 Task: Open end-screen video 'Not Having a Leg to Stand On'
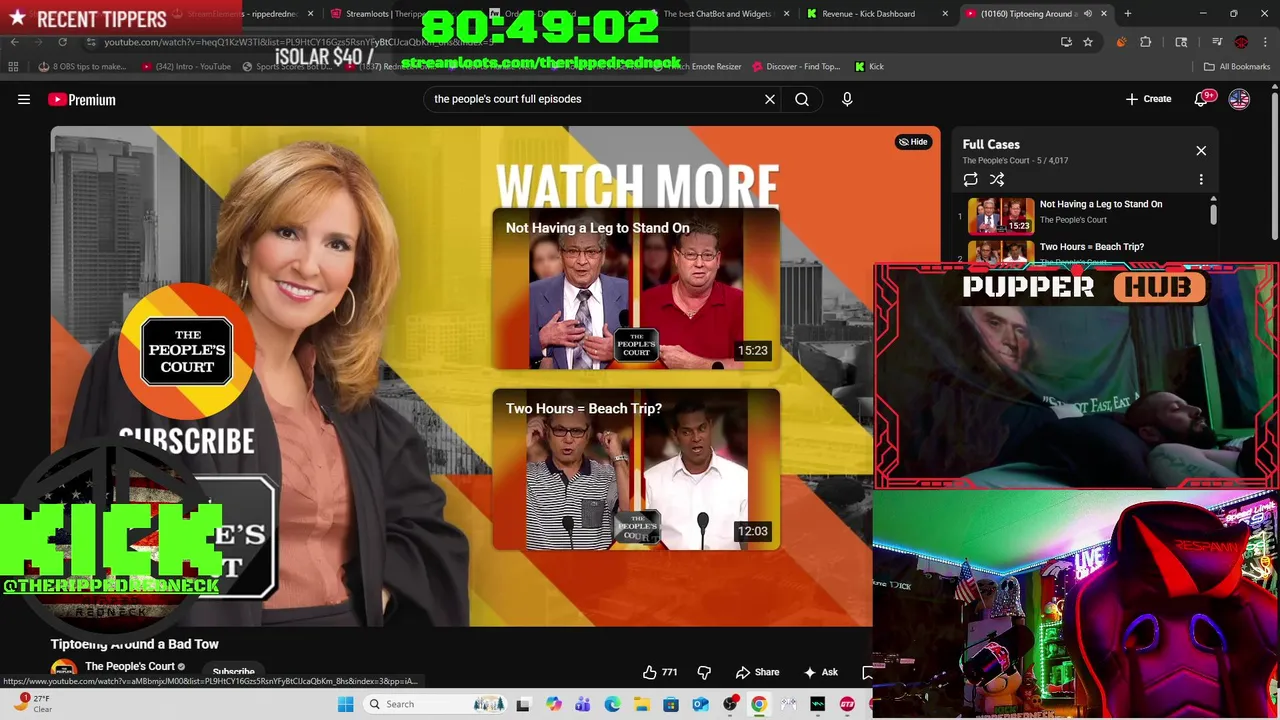click(636, 288)
